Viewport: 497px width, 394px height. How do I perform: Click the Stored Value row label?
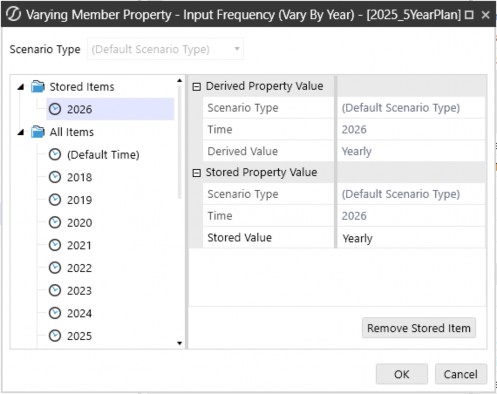[x=239, y=238]
